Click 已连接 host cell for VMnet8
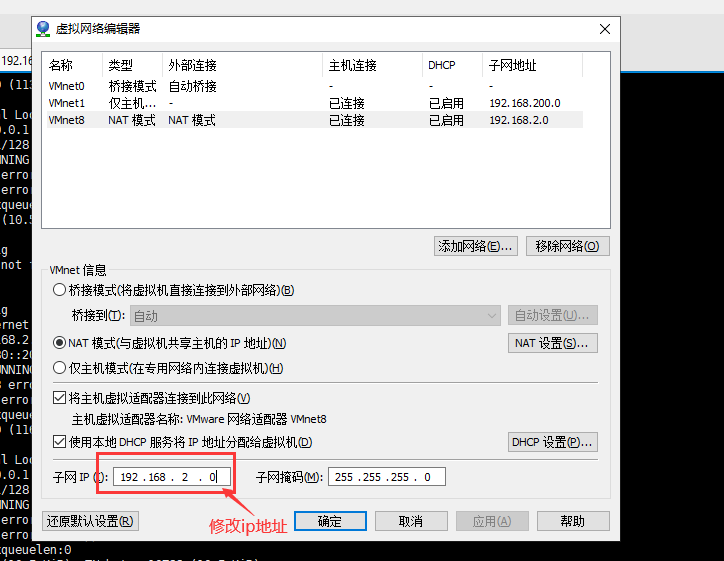This screenshot has width=724, height=561. pyautogui.click(x=347, y=120)
